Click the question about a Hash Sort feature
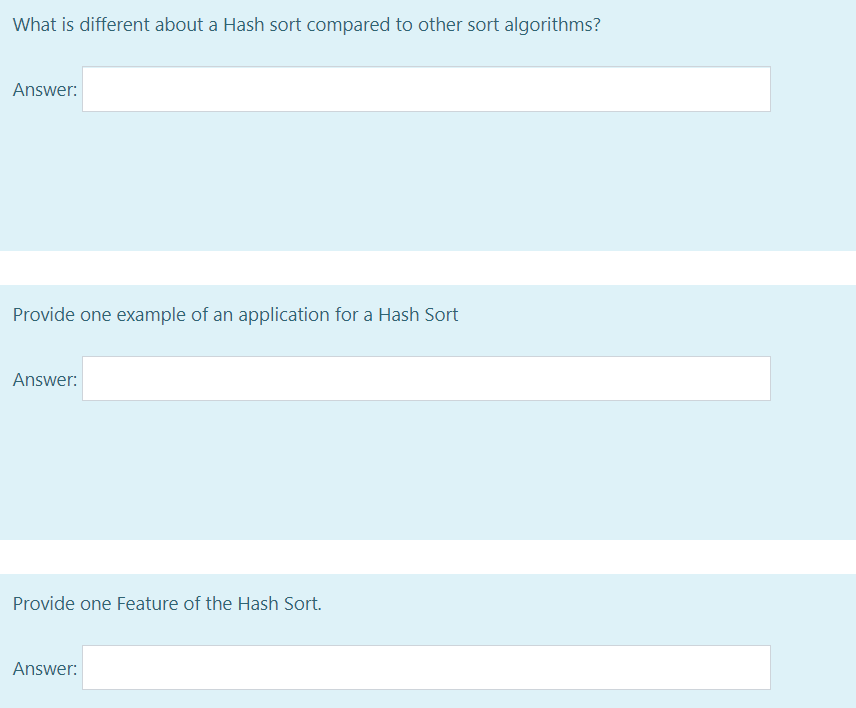Viewport: 856px width, 708px height. tap(166, 604)
